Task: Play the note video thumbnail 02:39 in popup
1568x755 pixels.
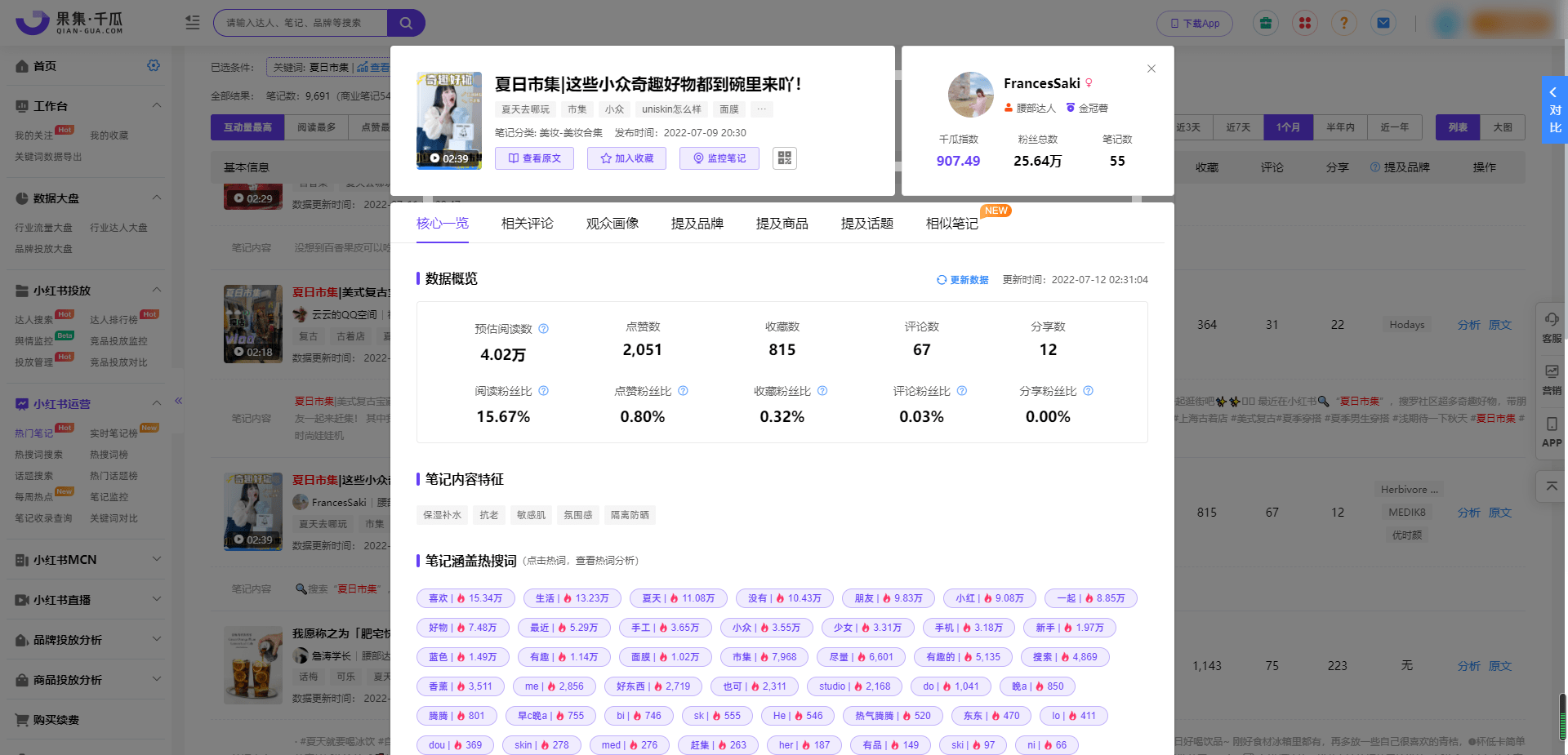Action: click(449, 120)
